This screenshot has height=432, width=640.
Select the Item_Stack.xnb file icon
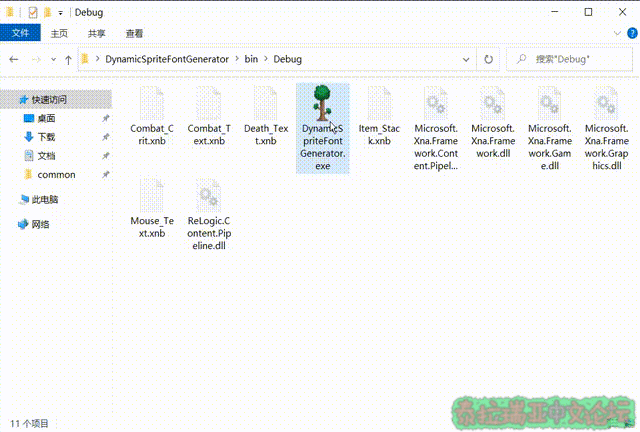click(380, 103)
